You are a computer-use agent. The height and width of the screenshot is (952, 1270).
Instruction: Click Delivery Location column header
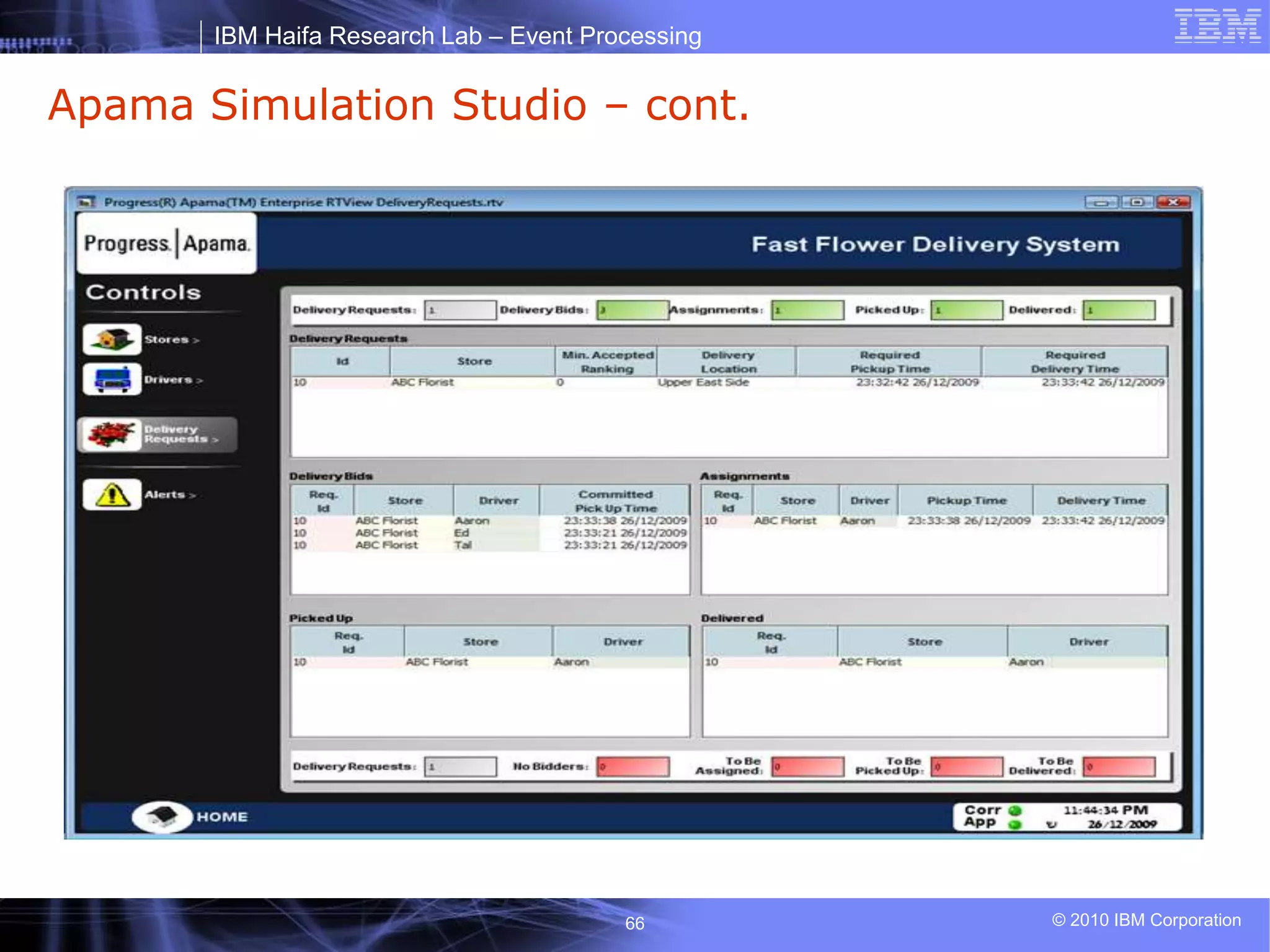pos(727,361)
